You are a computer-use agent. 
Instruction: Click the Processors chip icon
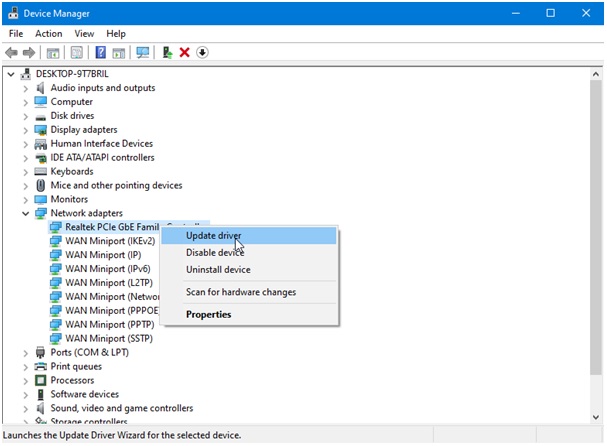40,380
